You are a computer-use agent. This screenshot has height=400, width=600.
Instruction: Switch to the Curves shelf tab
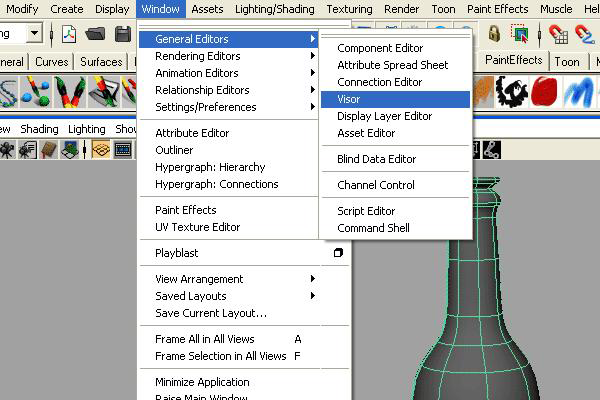[52, 62]
